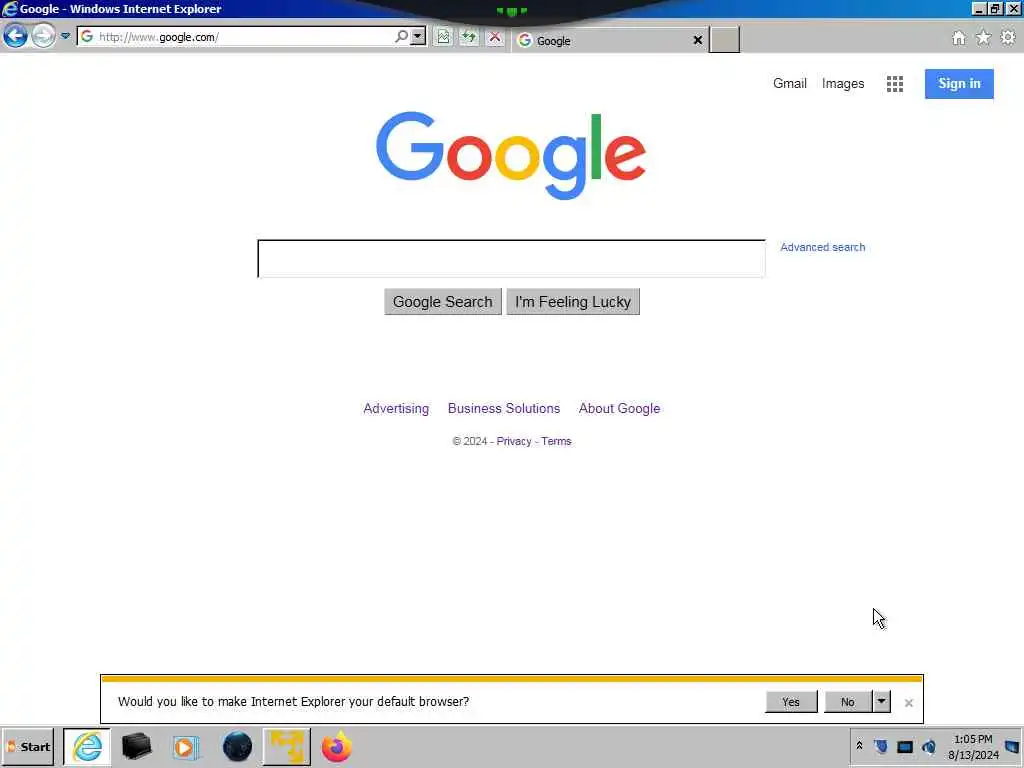Click the I'm Feeling Lucky button
Viewport: 1024px width, 768px height.
(x=573, y=302)
